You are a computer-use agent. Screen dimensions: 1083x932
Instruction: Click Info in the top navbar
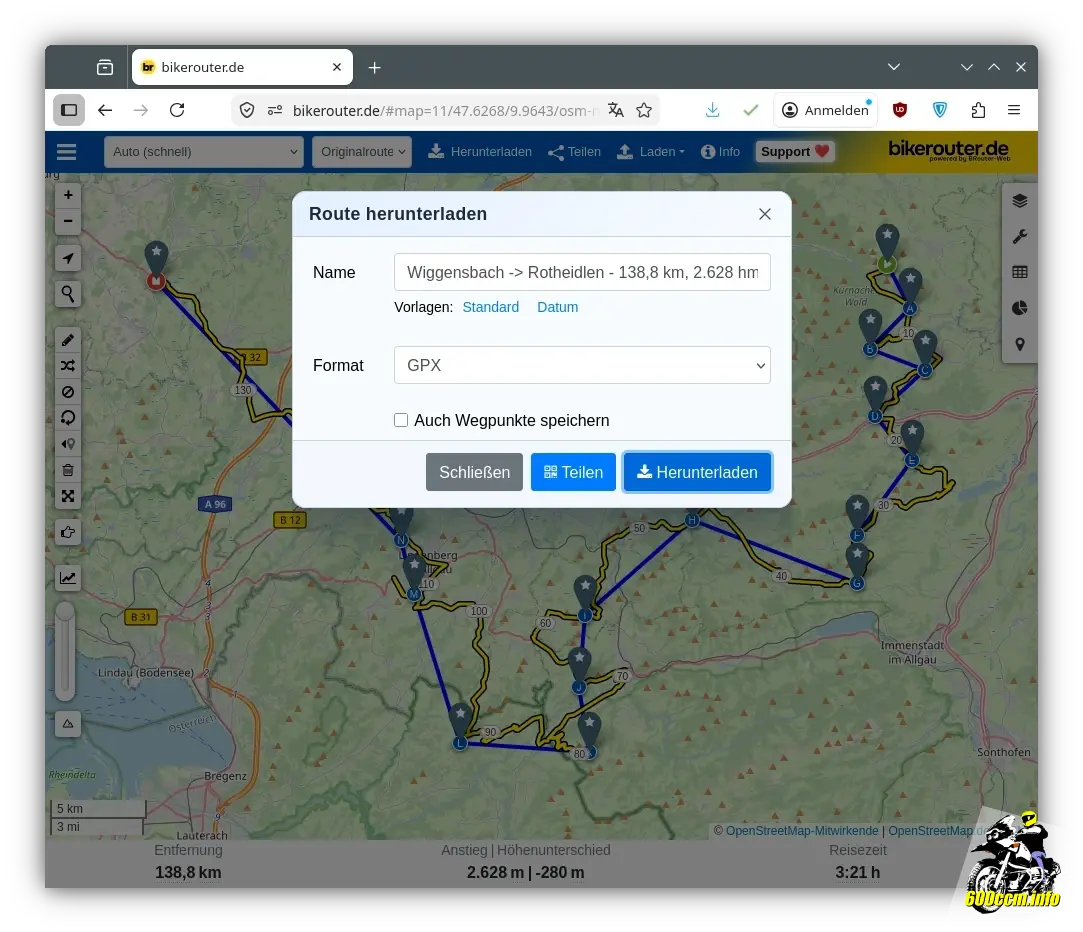pos(720,152)
